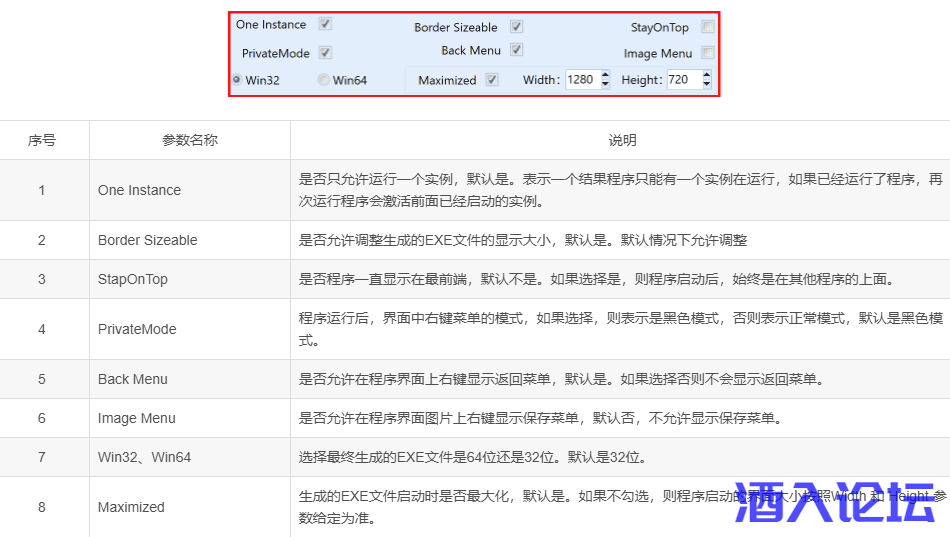The height and width of the screenshot is (537, 950).
Task: Enable the Image Menu checkbox
Action: (x=708, y=53)
